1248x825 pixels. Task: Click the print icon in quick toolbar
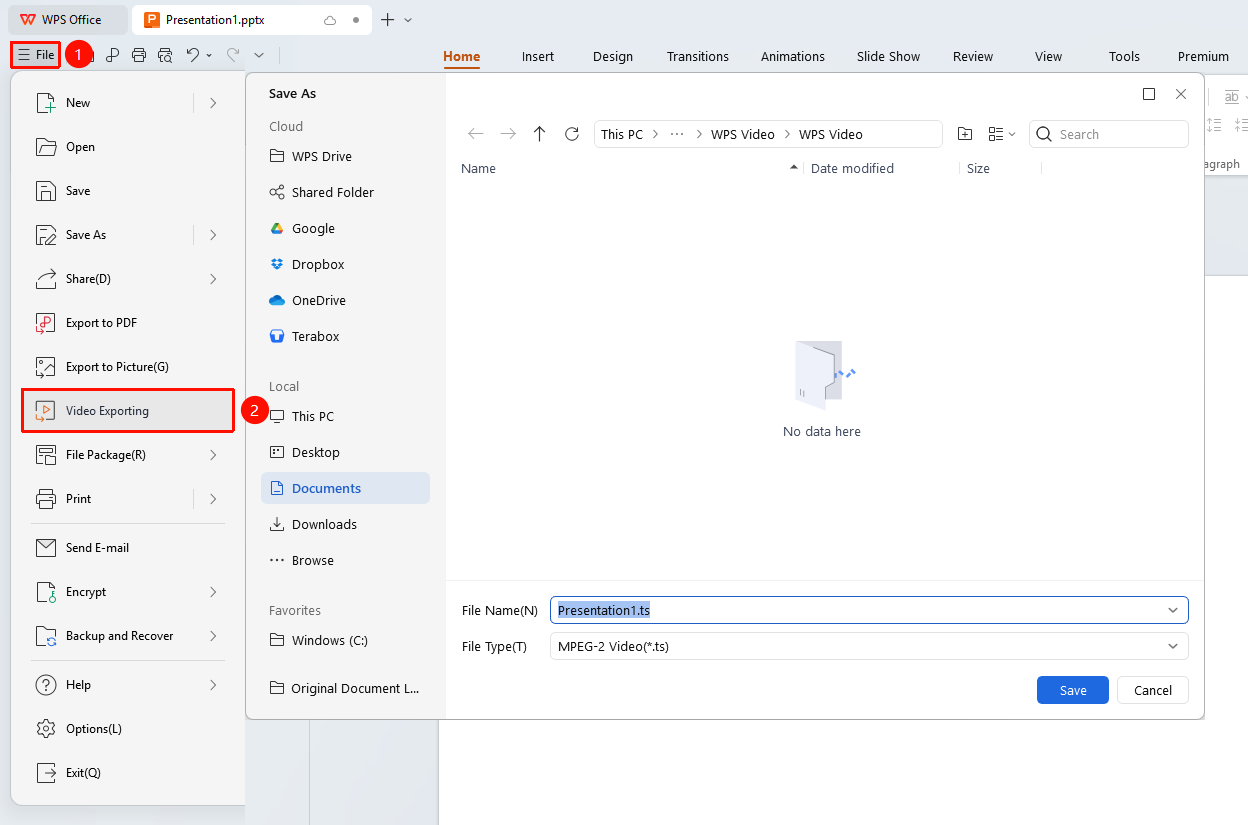[x=139, y=55]
